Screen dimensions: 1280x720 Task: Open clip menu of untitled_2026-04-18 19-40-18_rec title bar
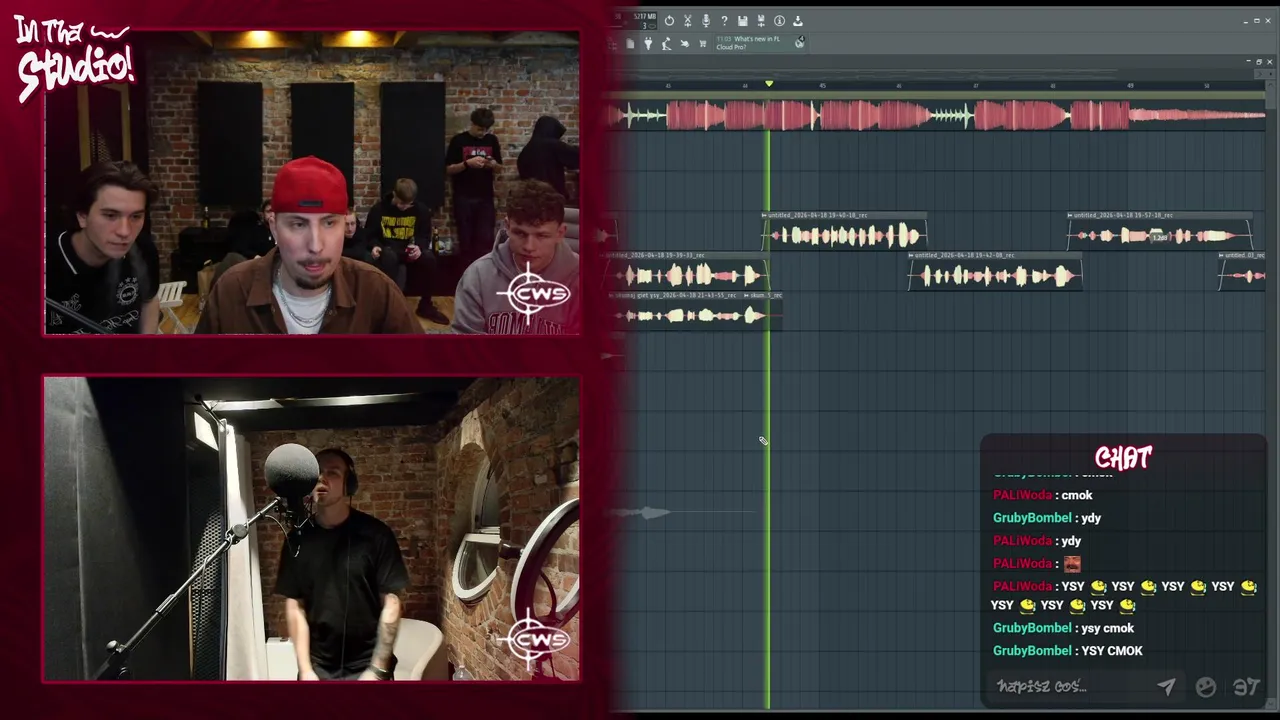[766, 215]
